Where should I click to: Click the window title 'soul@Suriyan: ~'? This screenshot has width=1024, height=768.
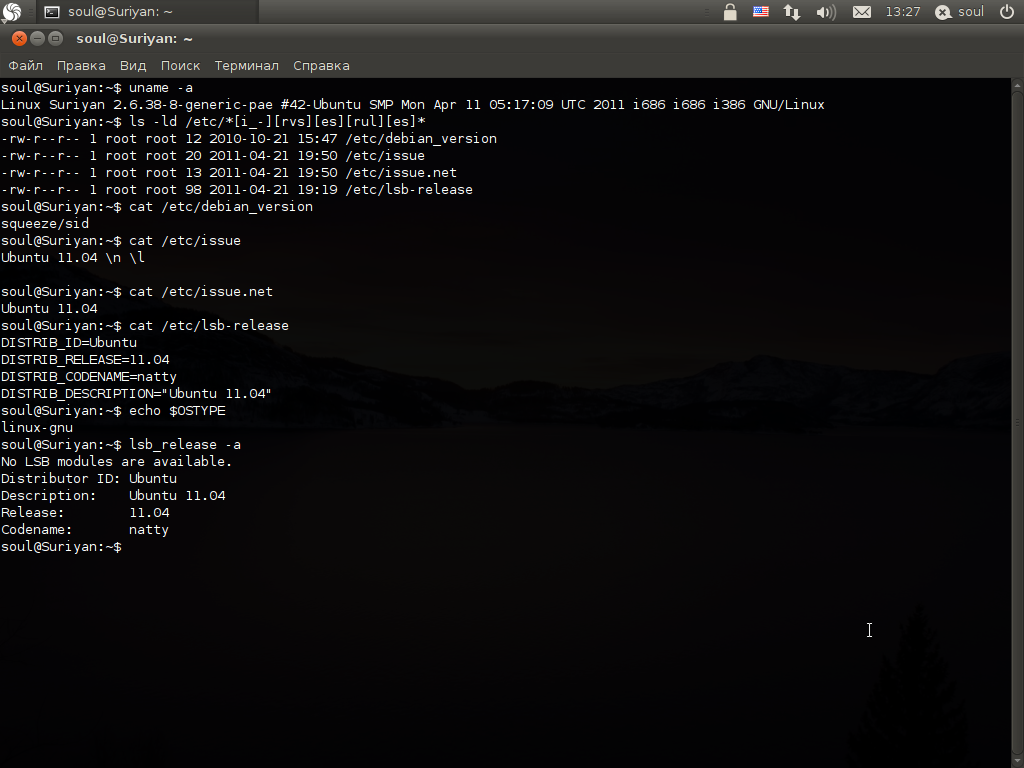(135, 39)
